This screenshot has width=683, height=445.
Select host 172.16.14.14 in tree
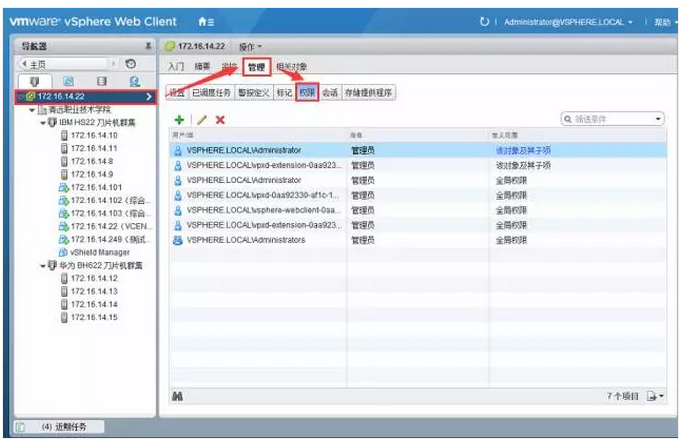click(94, 304)
